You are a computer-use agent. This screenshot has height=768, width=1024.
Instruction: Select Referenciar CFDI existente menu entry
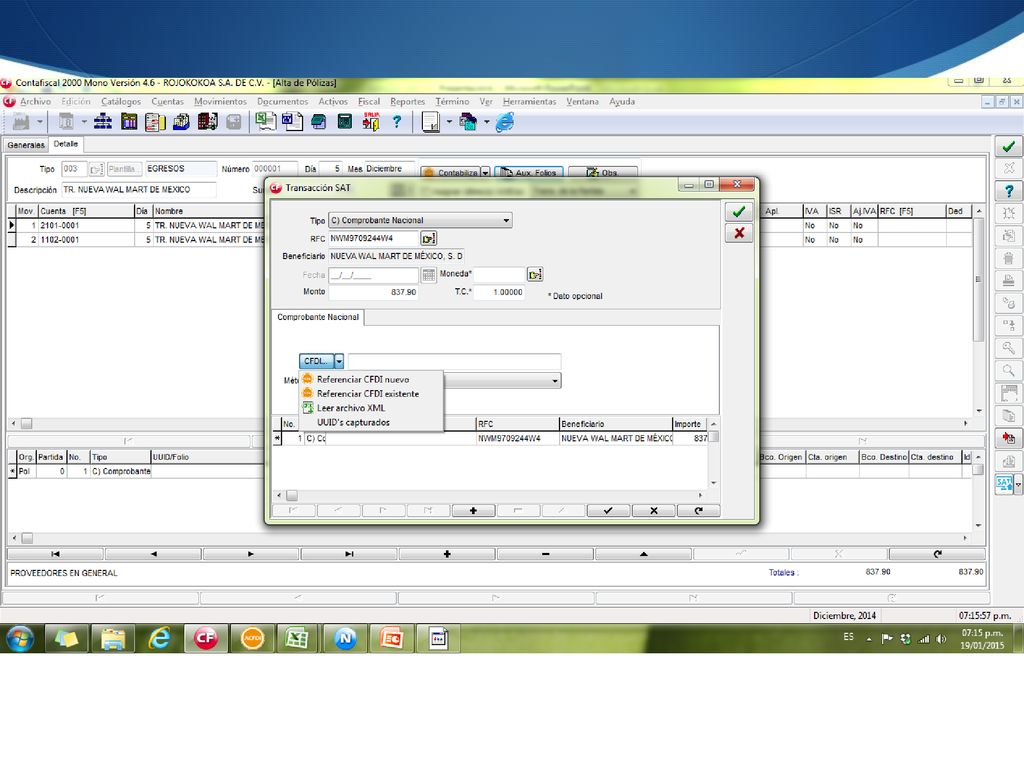368,394
